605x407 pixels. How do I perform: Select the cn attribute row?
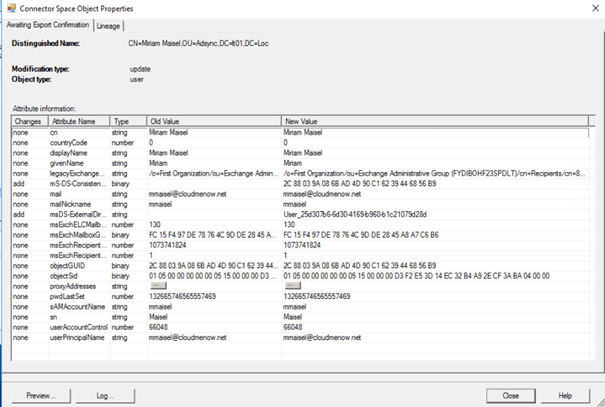point(79,130)
